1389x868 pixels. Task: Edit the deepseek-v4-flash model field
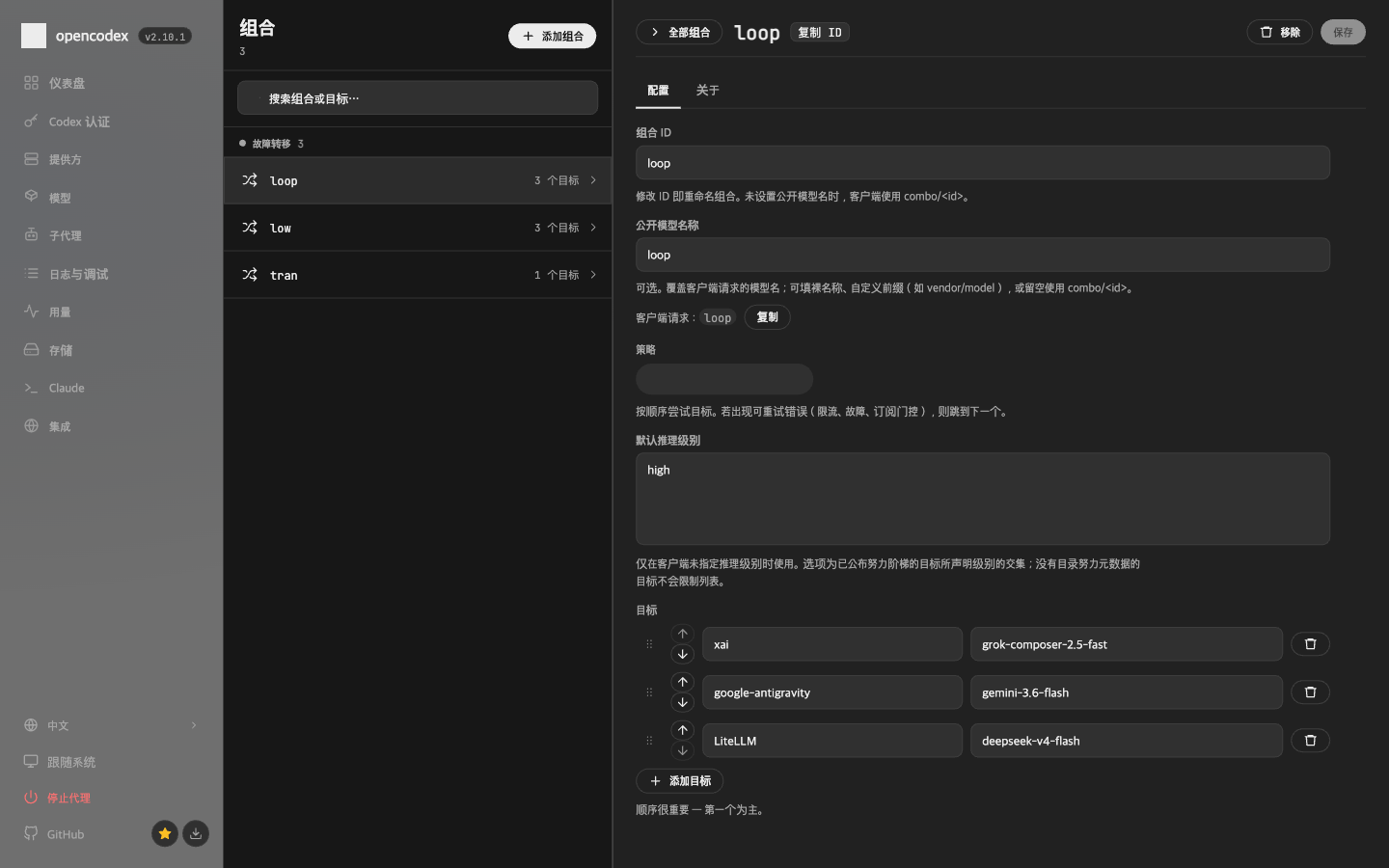pos(1127,741)
